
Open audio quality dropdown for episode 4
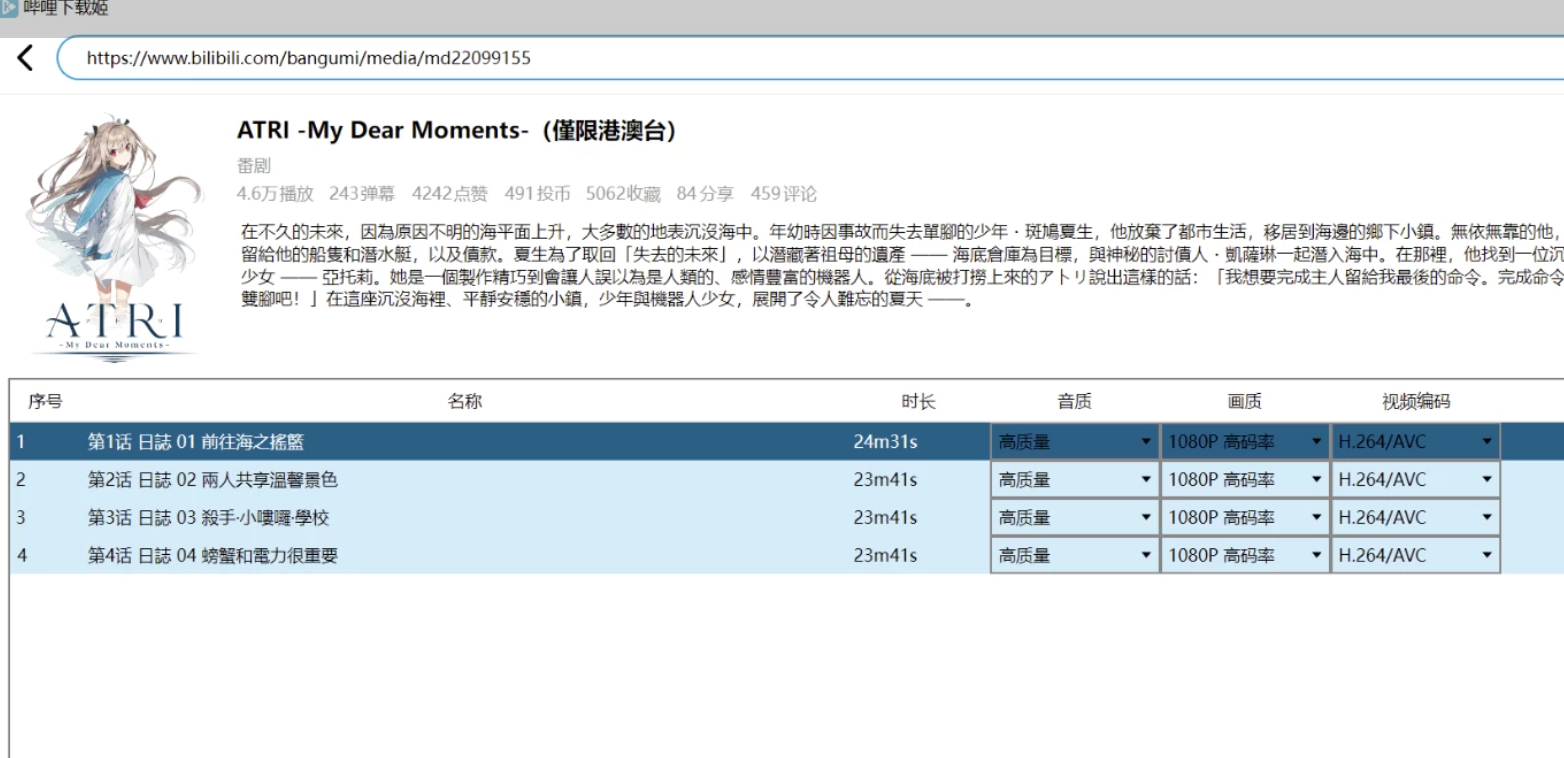1075,556
